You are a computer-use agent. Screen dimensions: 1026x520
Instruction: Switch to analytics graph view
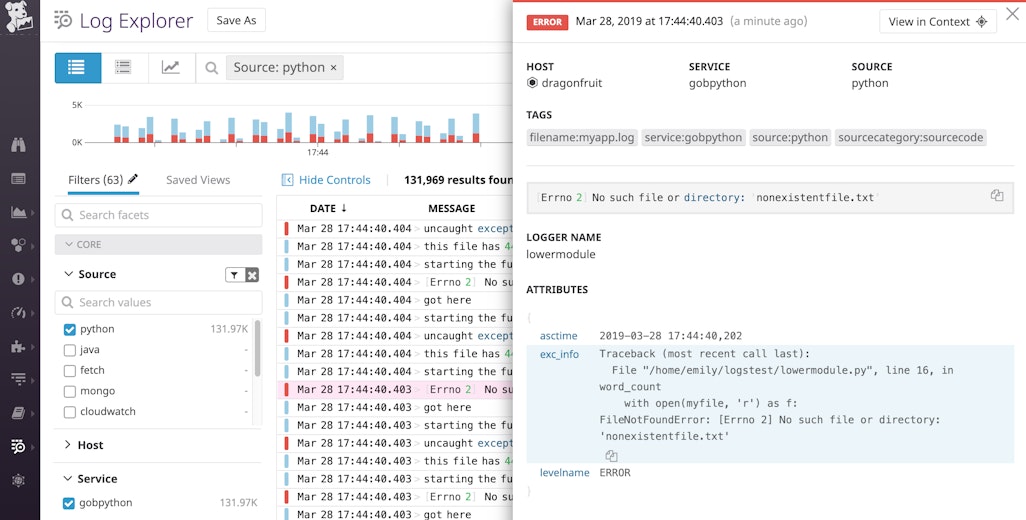pos(171,67)
